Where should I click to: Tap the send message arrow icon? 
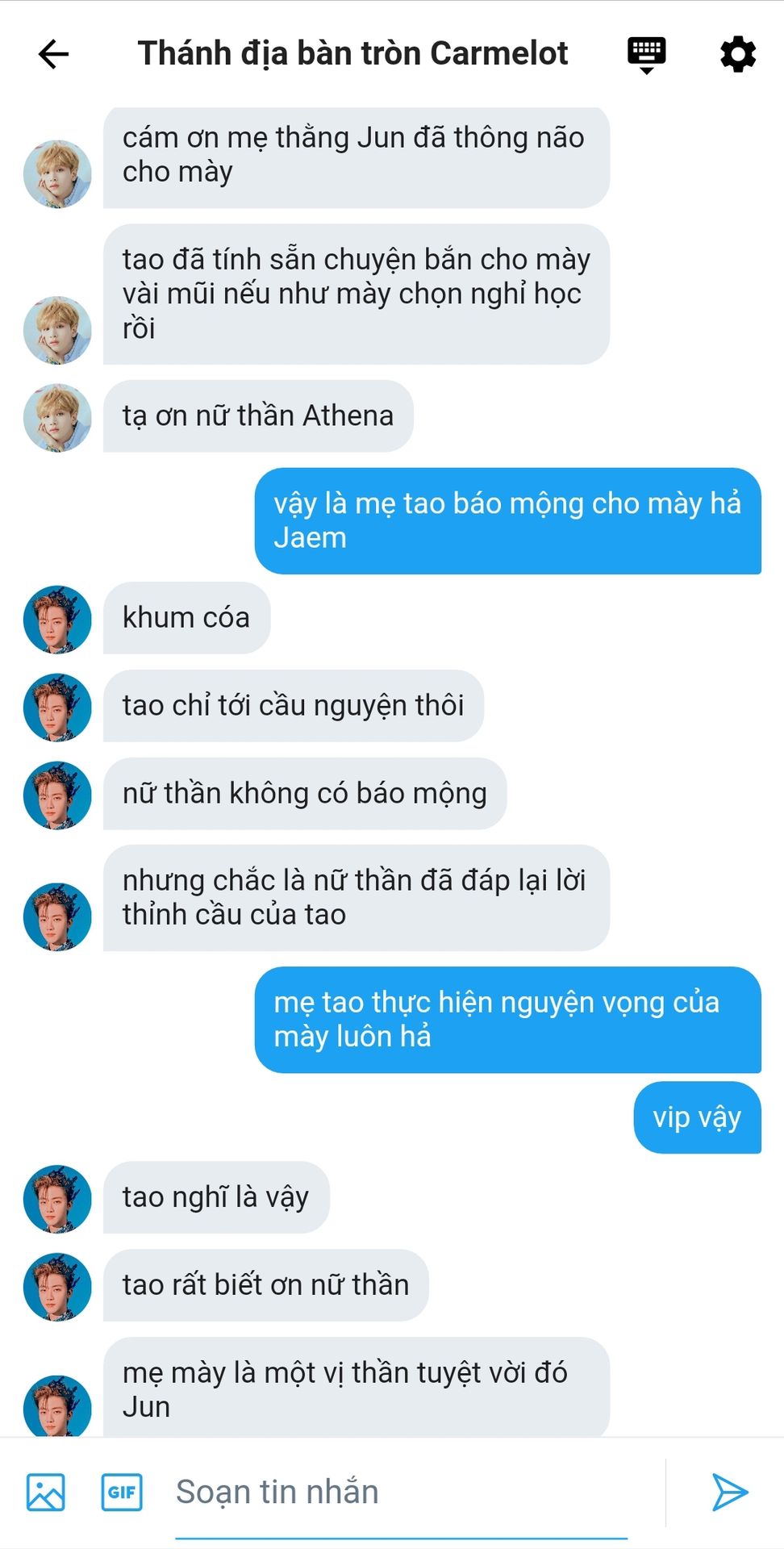point(730,1492)
